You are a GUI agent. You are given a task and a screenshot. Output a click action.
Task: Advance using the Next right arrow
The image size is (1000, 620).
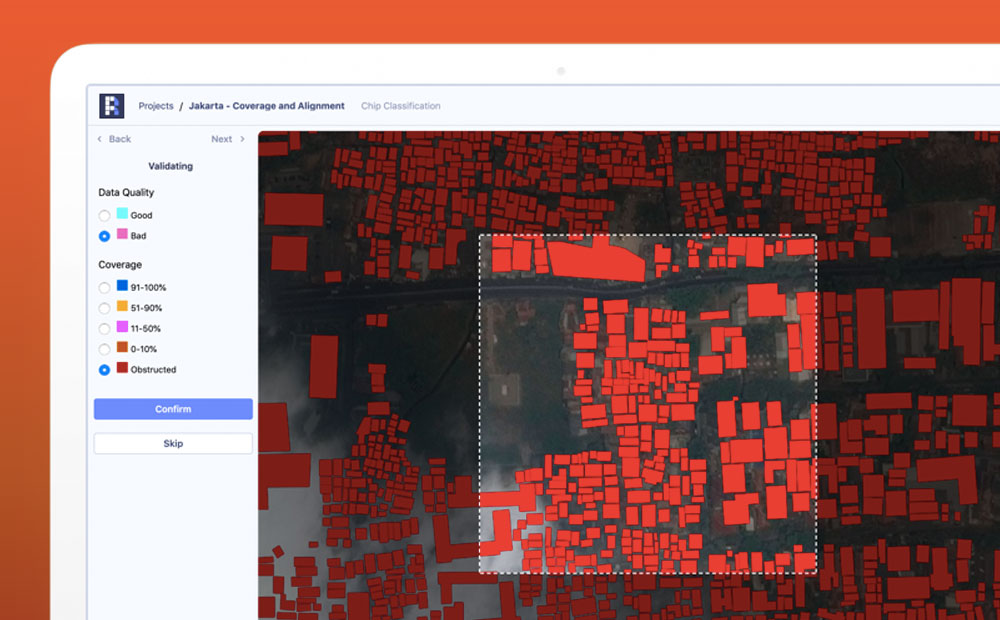242,139
